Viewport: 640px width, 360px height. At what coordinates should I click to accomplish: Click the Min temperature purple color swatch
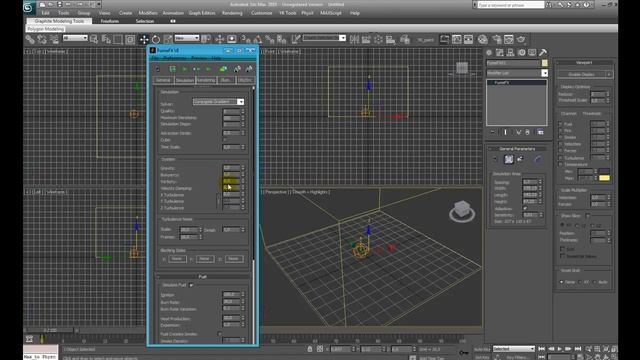[x=604, y=171]
